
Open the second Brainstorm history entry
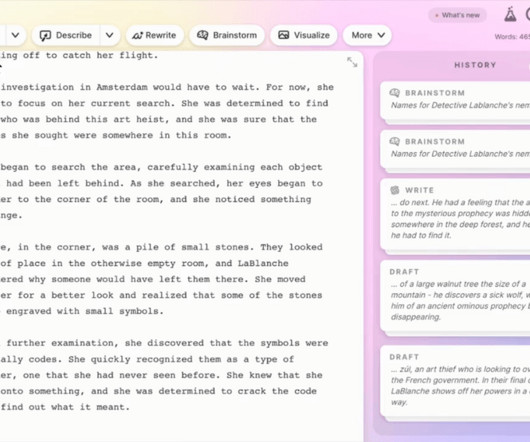455,148
